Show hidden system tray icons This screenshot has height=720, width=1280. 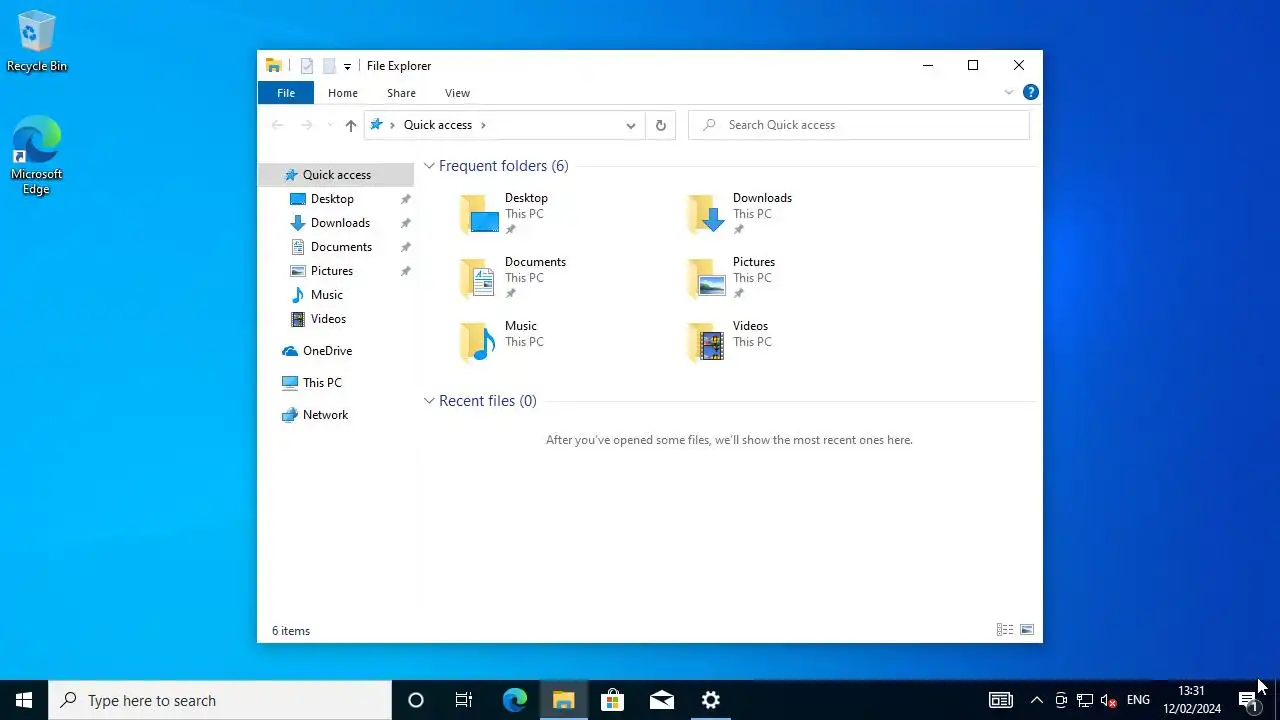1036,700
